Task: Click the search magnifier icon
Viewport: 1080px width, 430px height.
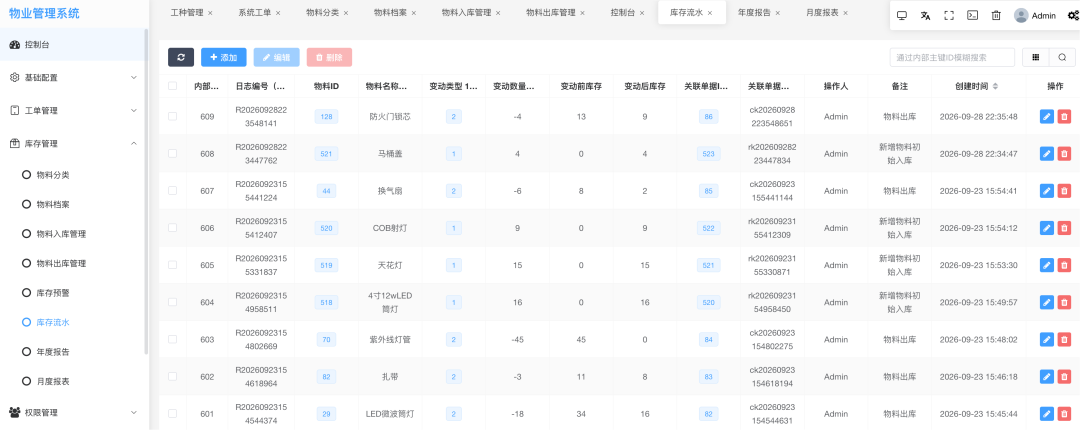Action: click(1062, 58)
